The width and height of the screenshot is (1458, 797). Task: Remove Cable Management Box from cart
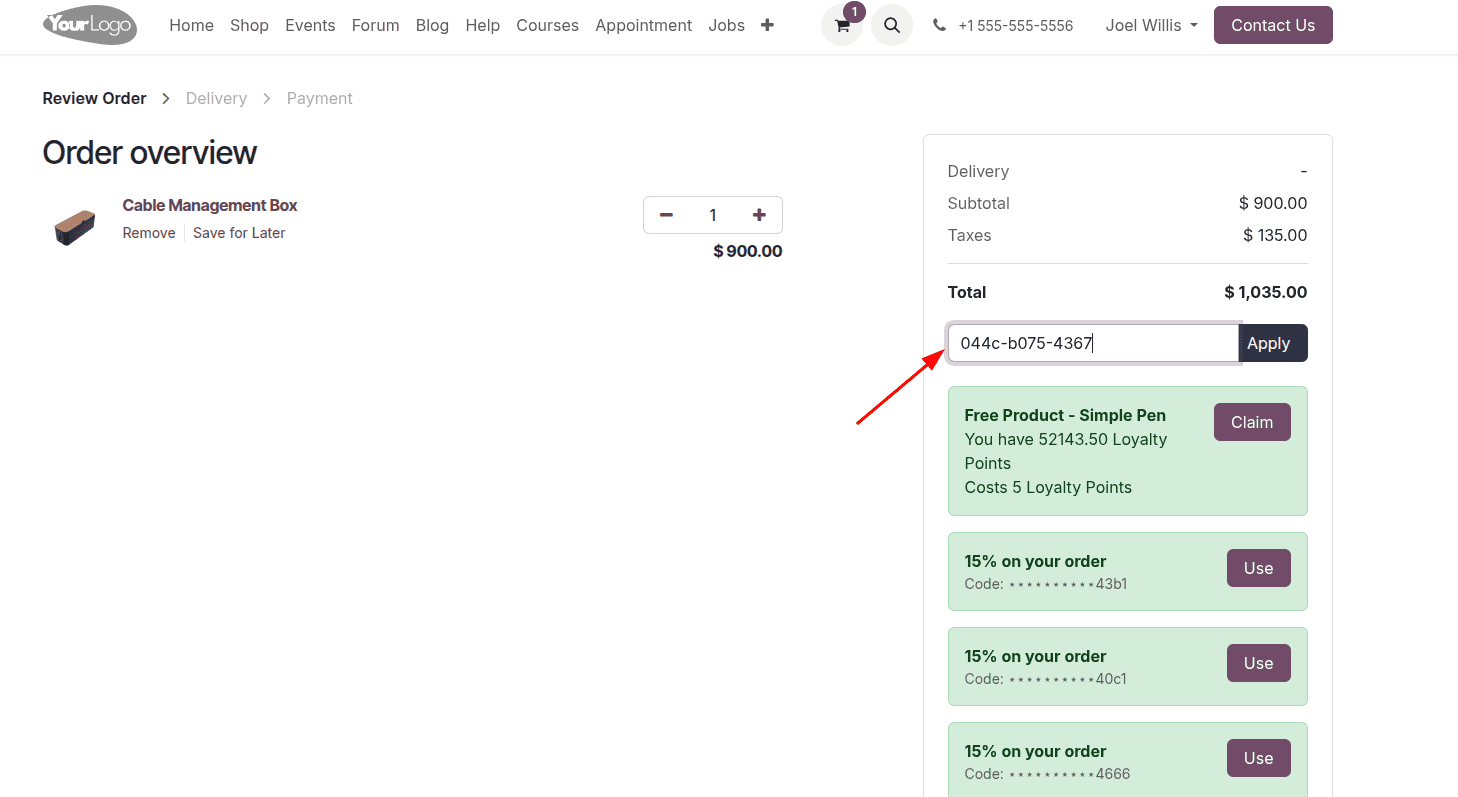point(149,233)
